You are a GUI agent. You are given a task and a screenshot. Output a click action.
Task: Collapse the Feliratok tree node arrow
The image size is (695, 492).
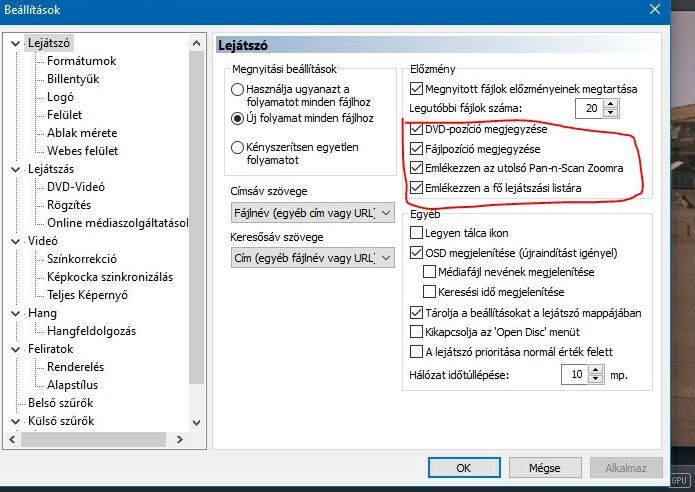(16, 349)
